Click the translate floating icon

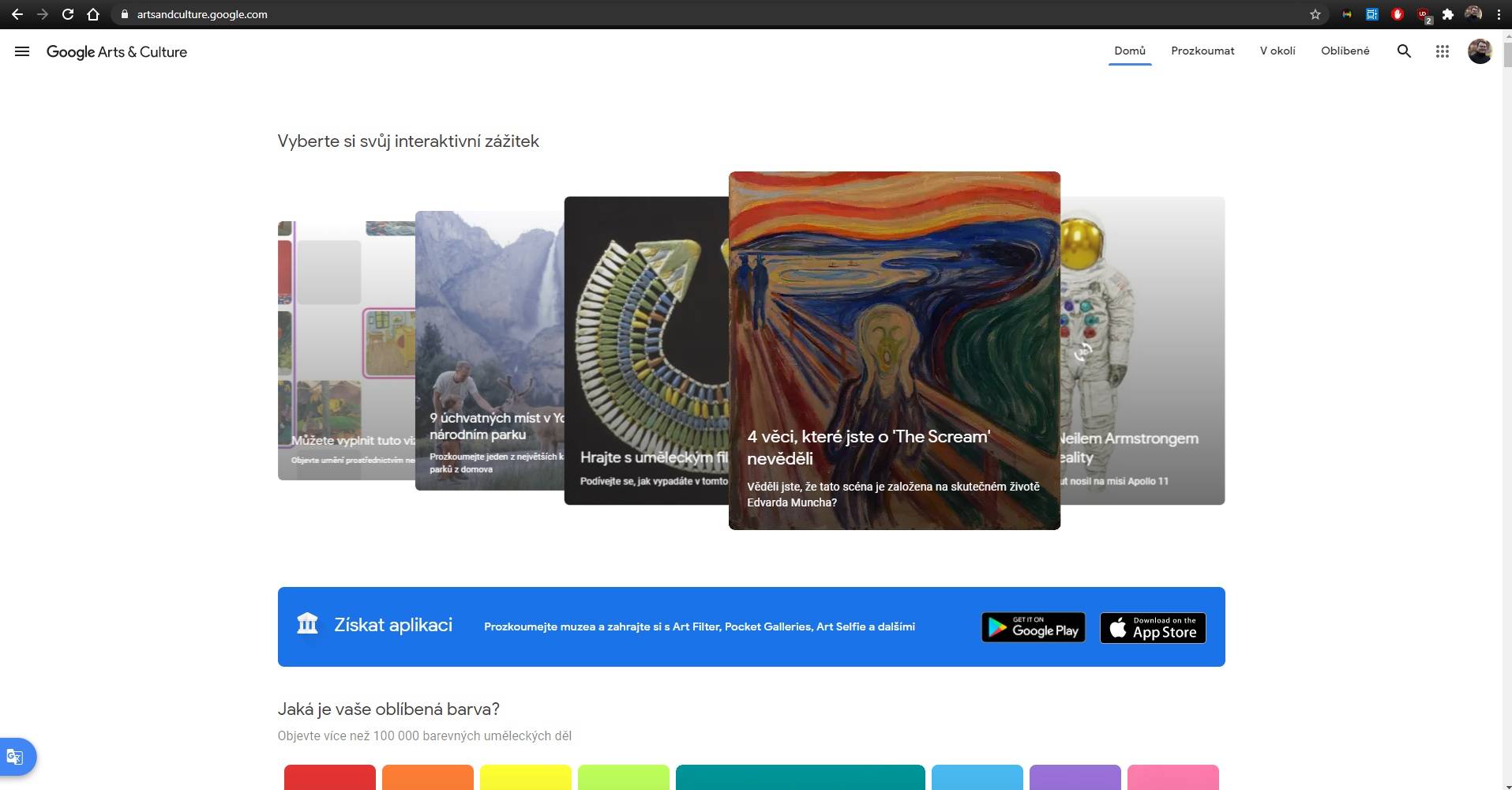(x=16, y=757)
